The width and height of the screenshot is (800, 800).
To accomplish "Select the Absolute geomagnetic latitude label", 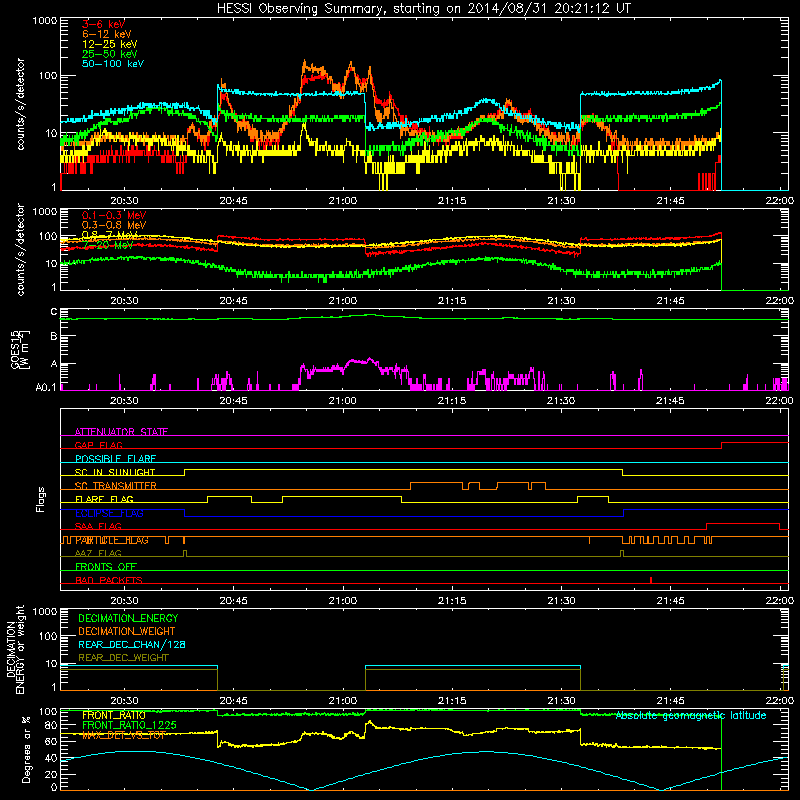I will (691, 715).
